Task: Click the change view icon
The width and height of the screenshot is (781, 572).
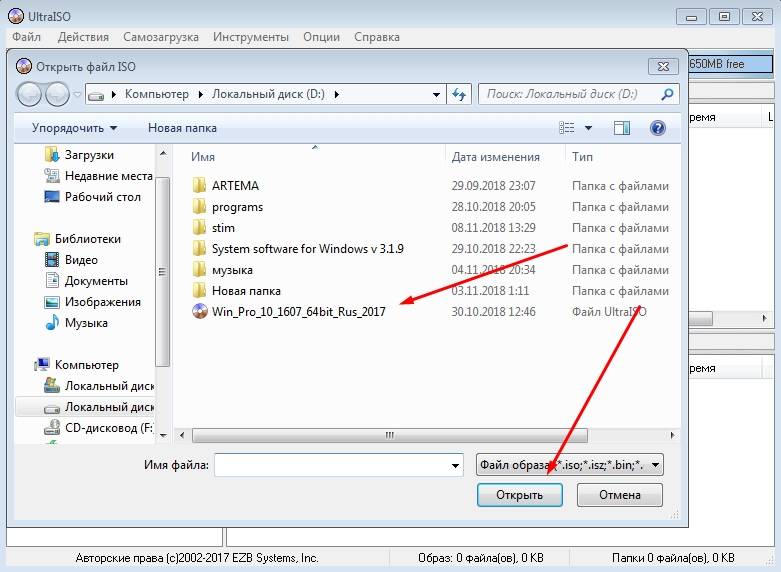Action: [568, 128]
